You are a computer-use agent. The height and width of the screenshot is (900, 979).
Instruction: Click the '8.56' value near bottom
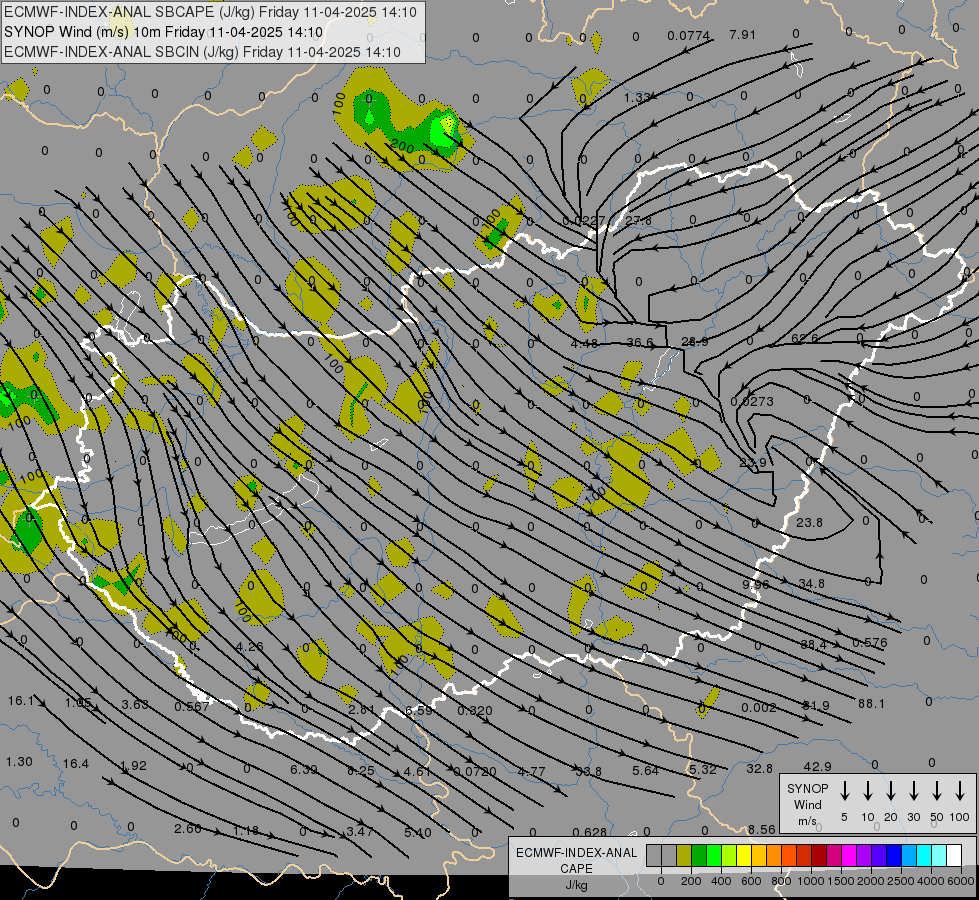[x=762, y=830]
